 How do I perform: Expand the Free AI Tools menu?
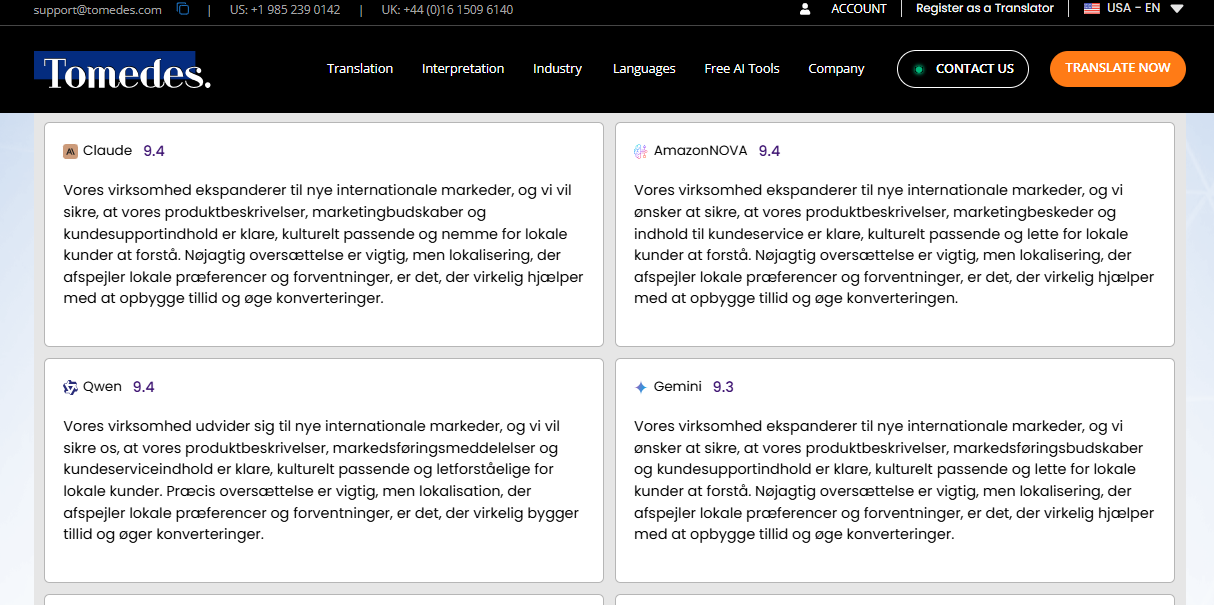pos(742,69)
